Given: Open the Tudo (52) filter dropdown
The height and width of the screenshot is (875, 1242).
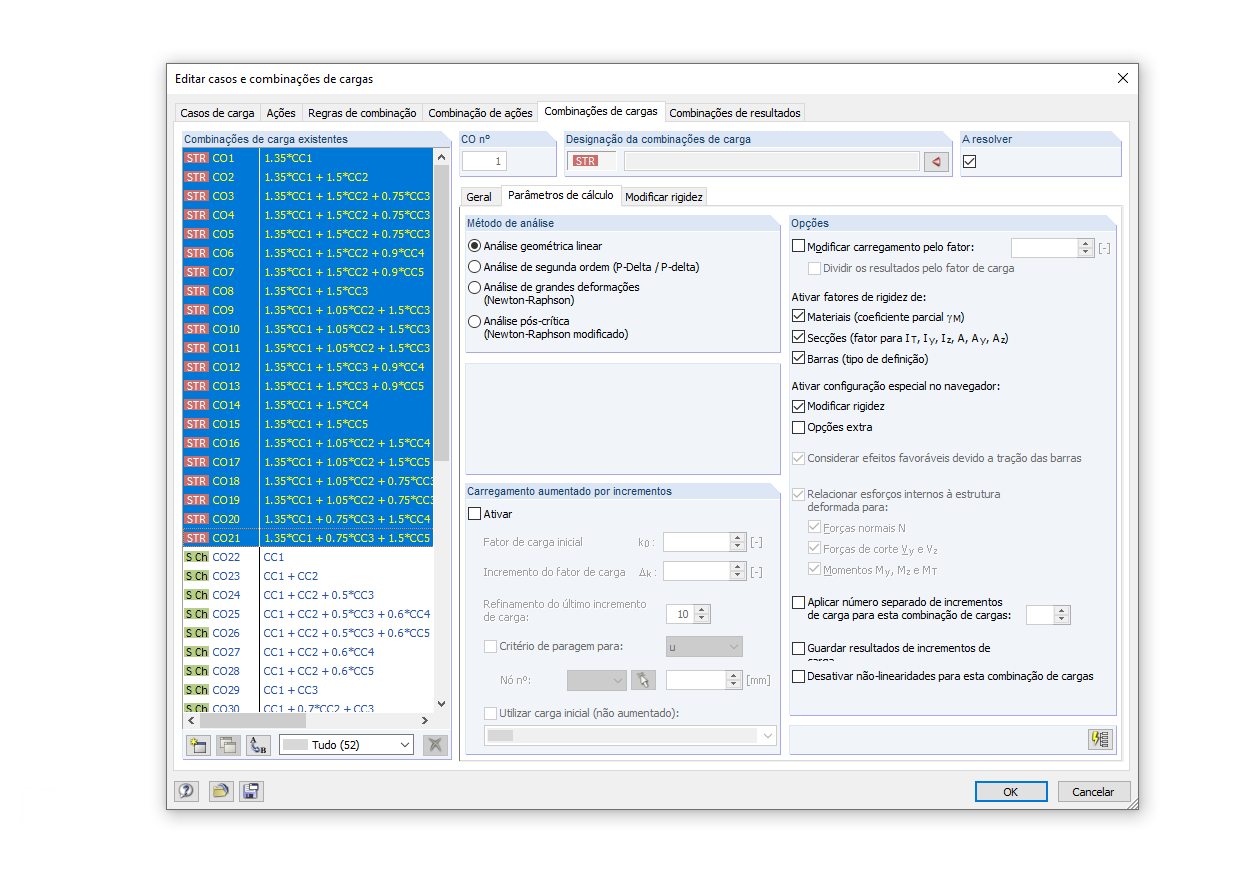Looking at the screenshot, I should tap(346, 745).
